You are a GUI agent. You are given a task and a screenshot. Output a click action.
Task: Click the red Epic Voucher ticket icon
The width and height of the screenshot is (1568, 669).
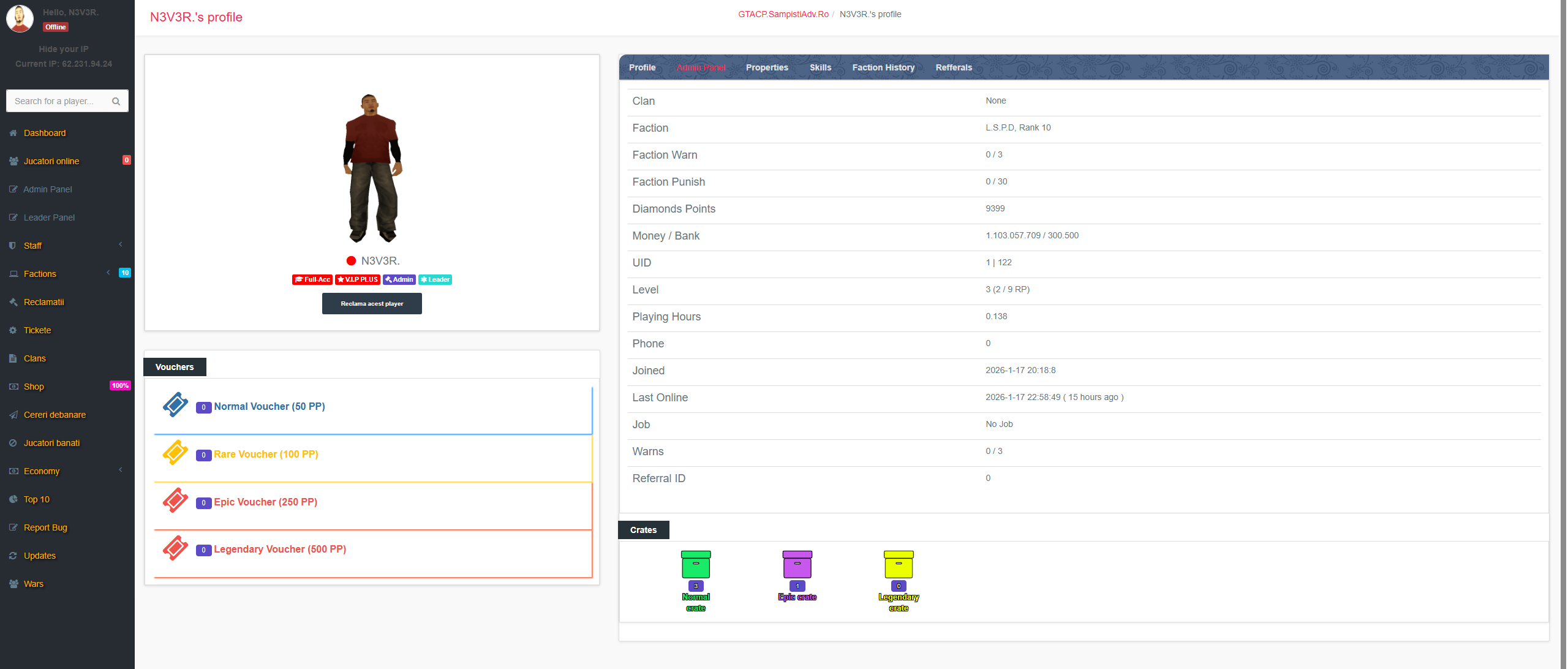click(x=175, y=501)
